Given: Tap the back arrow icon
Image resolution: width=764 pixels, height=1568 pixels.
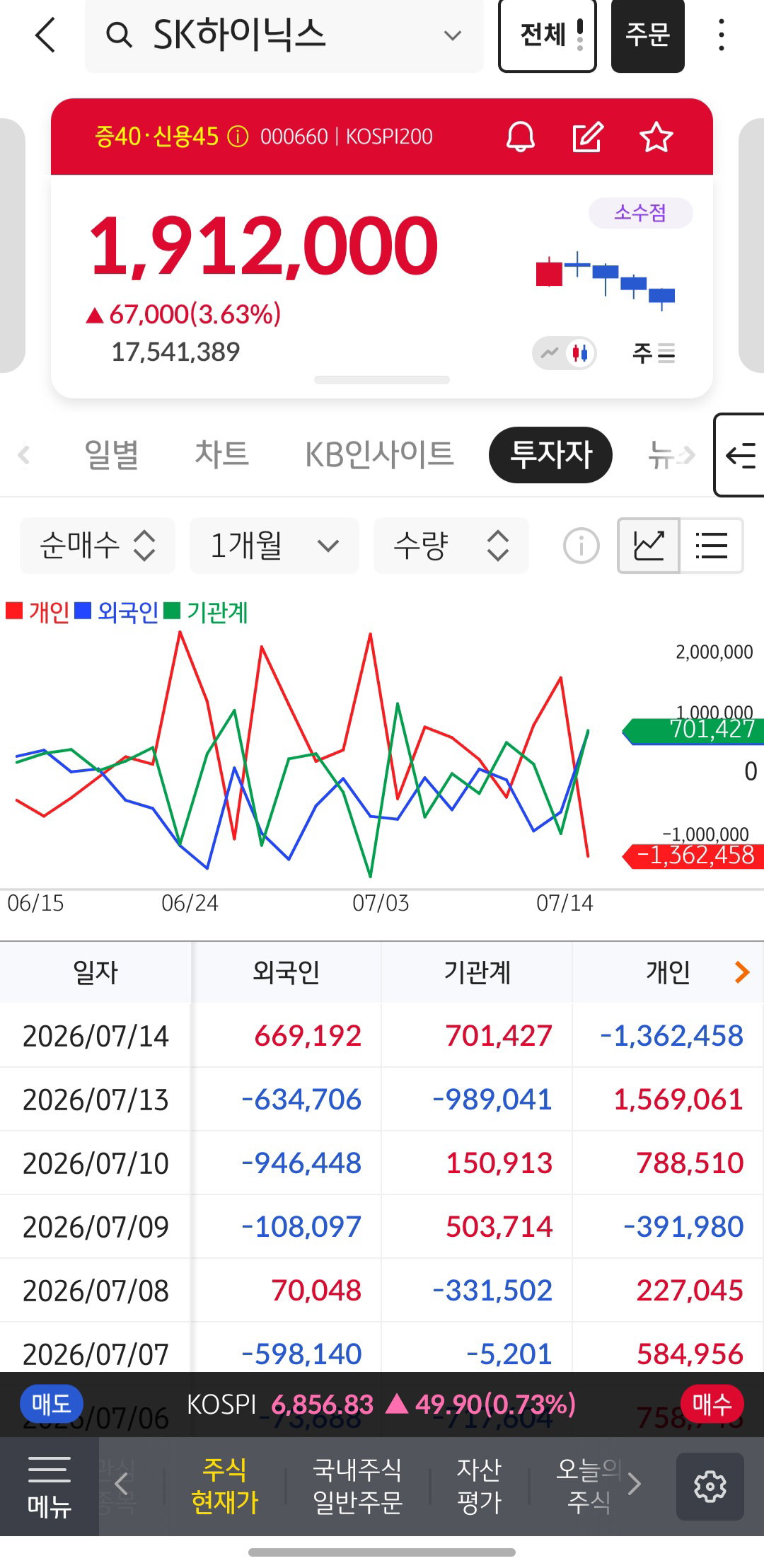Looking at the screenshot, I should pyautogui.click(x=45, y=35).
